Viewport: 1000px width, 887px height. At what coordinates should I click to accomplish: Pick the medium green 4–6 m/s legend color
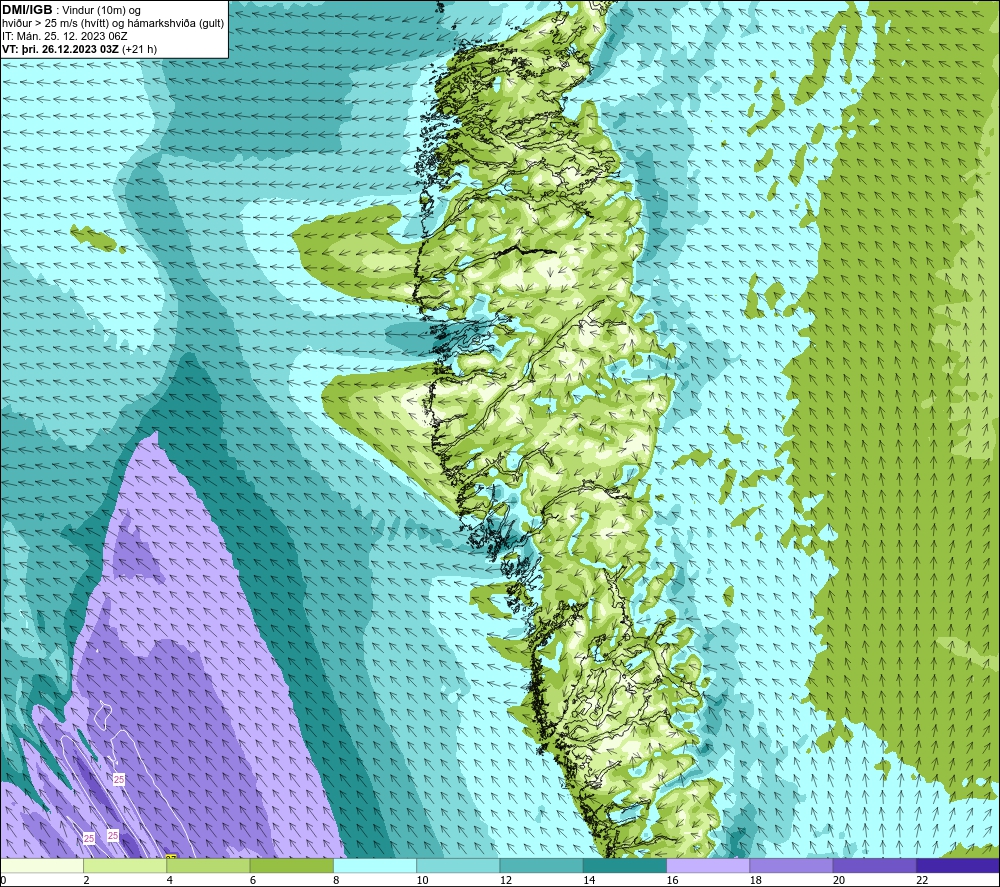(209, 865)
